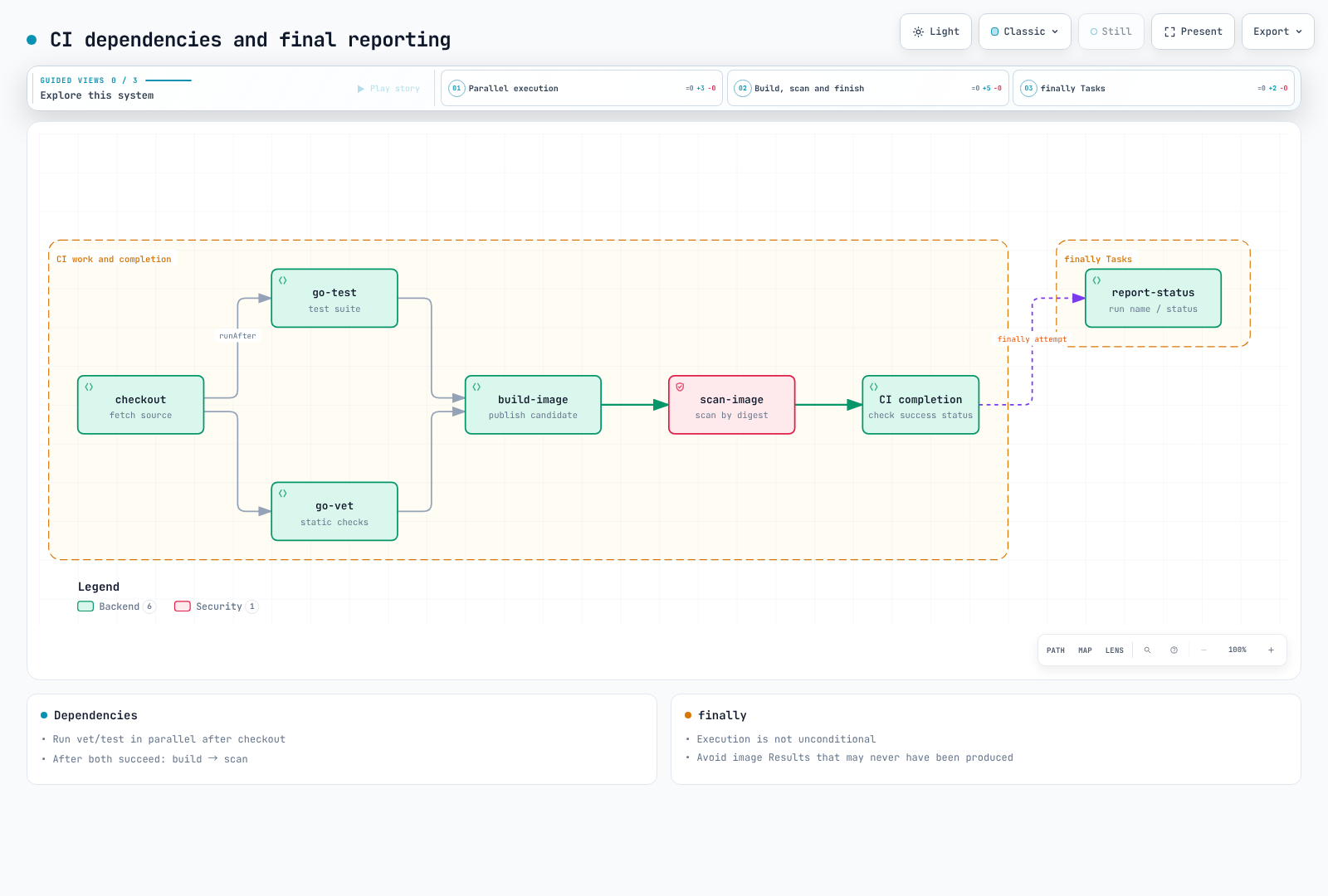1328x896 pixels.
Task: Click the code icon on go-test node
Action: coord(283,280)
